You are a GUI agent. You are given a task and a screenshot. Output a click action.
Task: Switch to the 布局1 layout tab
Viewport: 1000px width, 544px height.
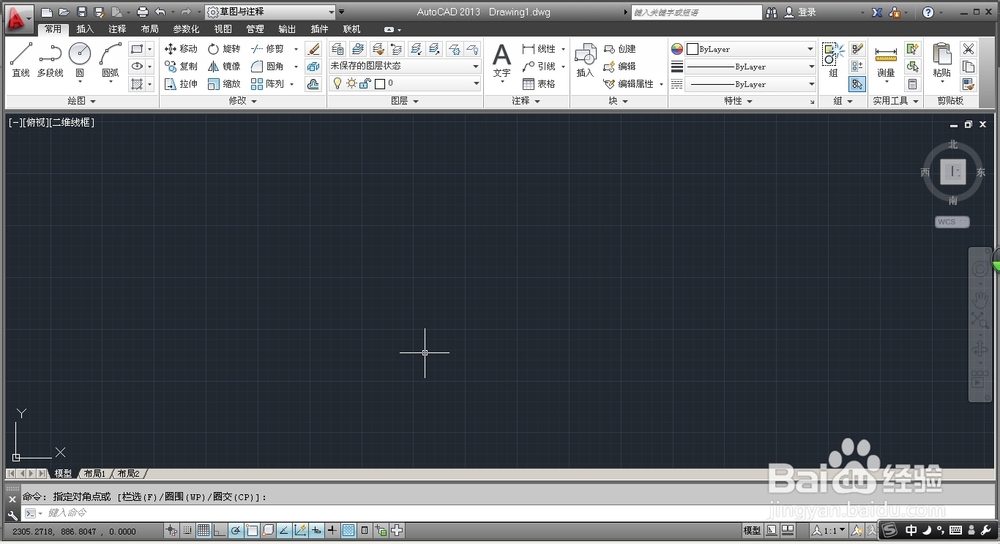coord(94,474)
